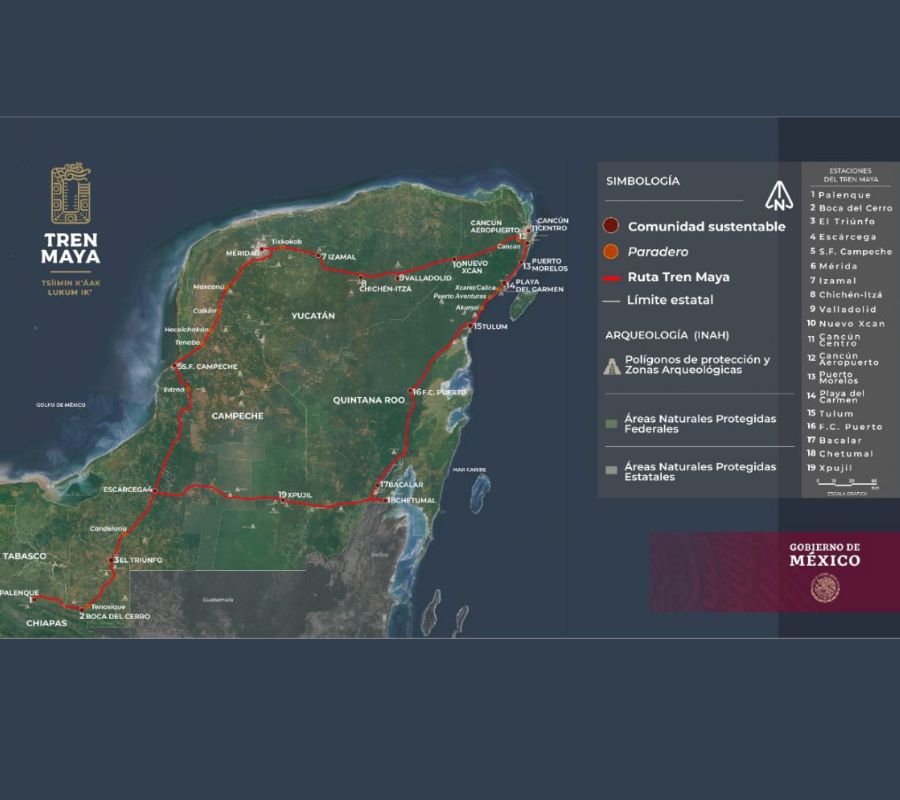
Task: Click the TSÍIMIN K'ÁAK LUKUM IK' subtitle
Action: [x=71, y=288]
